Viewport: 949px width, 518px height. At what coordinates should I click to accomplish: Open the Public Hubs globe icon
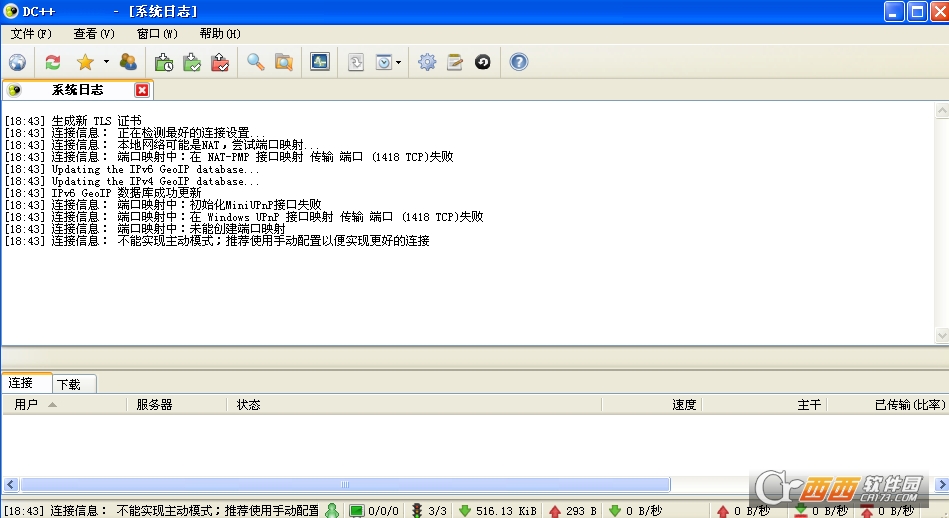[17, 62]
